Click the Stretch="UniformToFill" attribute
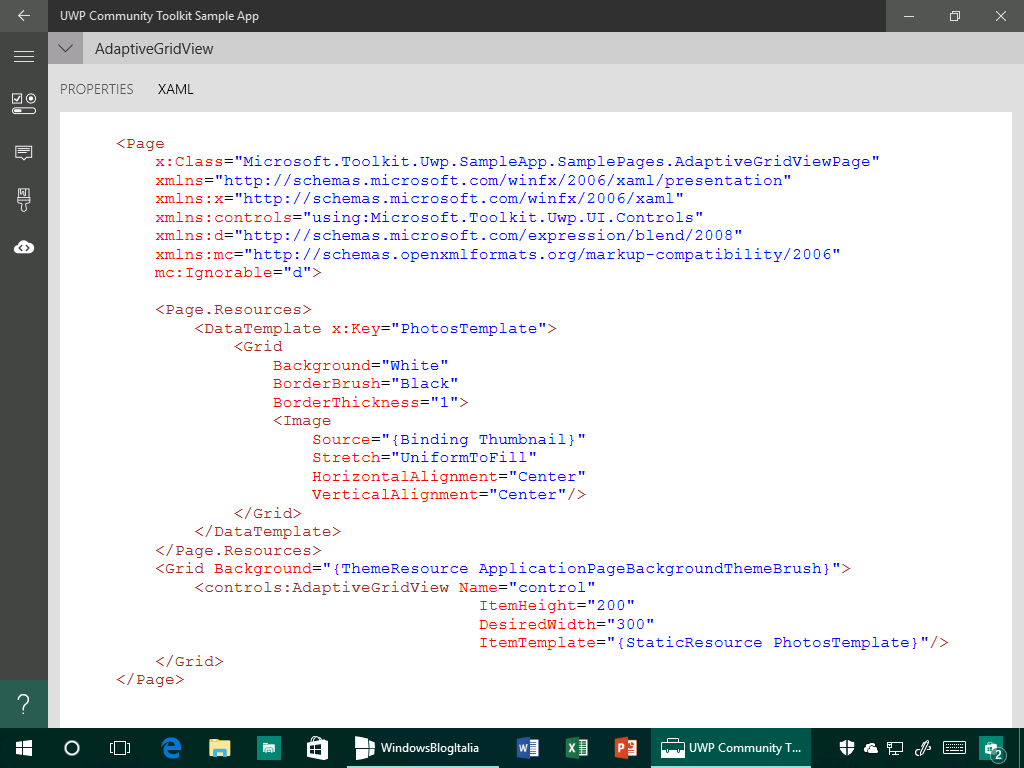Image resolution: width=1024 pixels, height=768 pixels. coord(424,458)
